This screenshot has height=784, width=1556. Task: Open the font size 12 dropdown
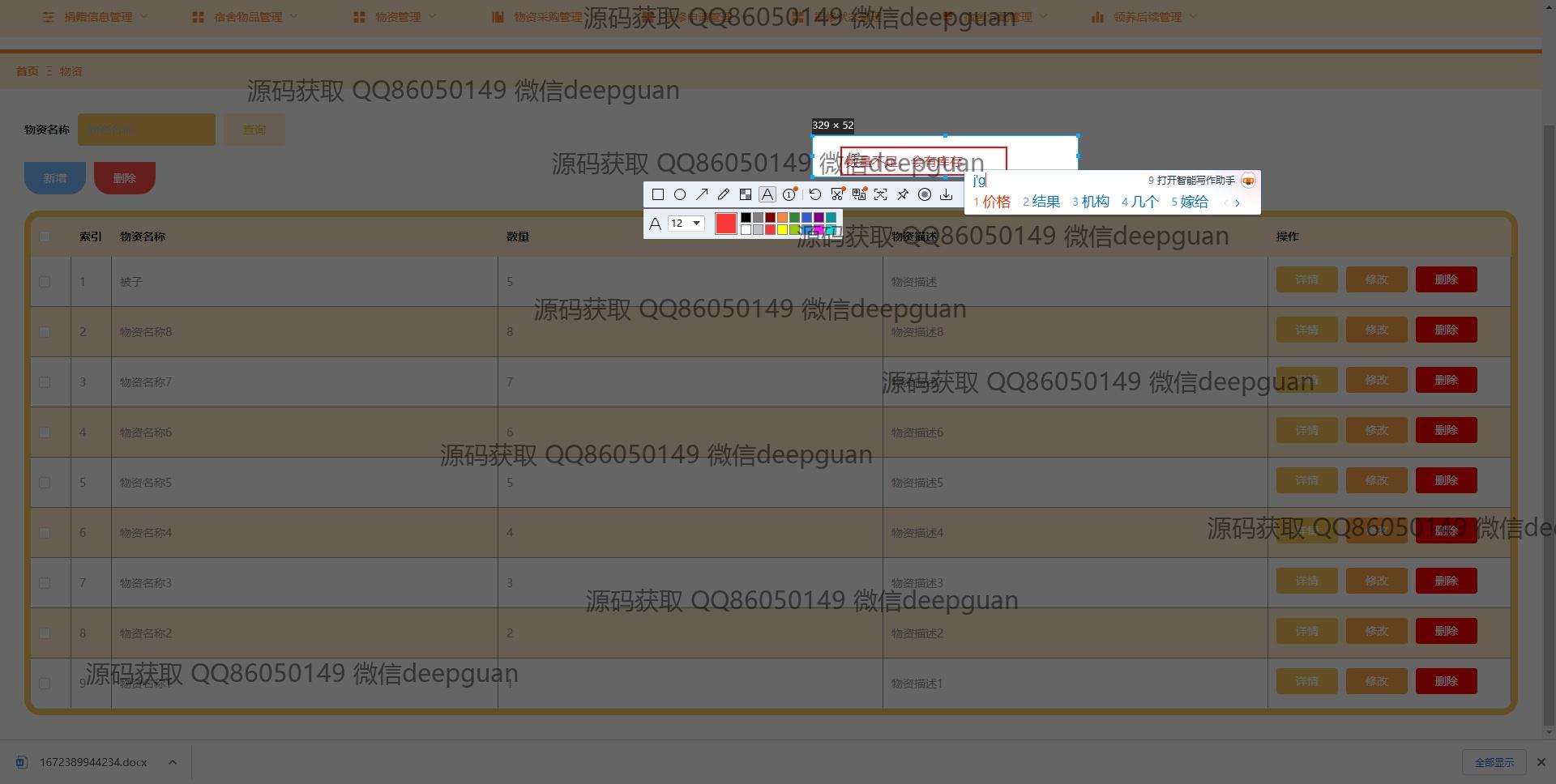pyautogui.click(x=686, y=224)
